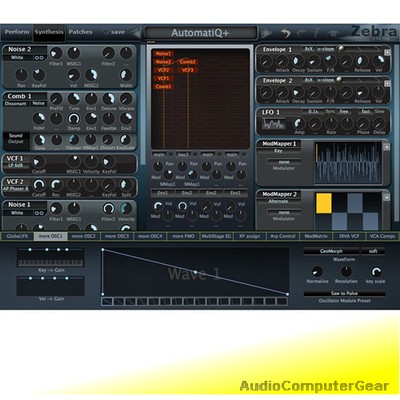The width and height of the screenshot is (400, 400).
Task: Open the more OSC2 lower tab
Action: [x=84, y=236]
